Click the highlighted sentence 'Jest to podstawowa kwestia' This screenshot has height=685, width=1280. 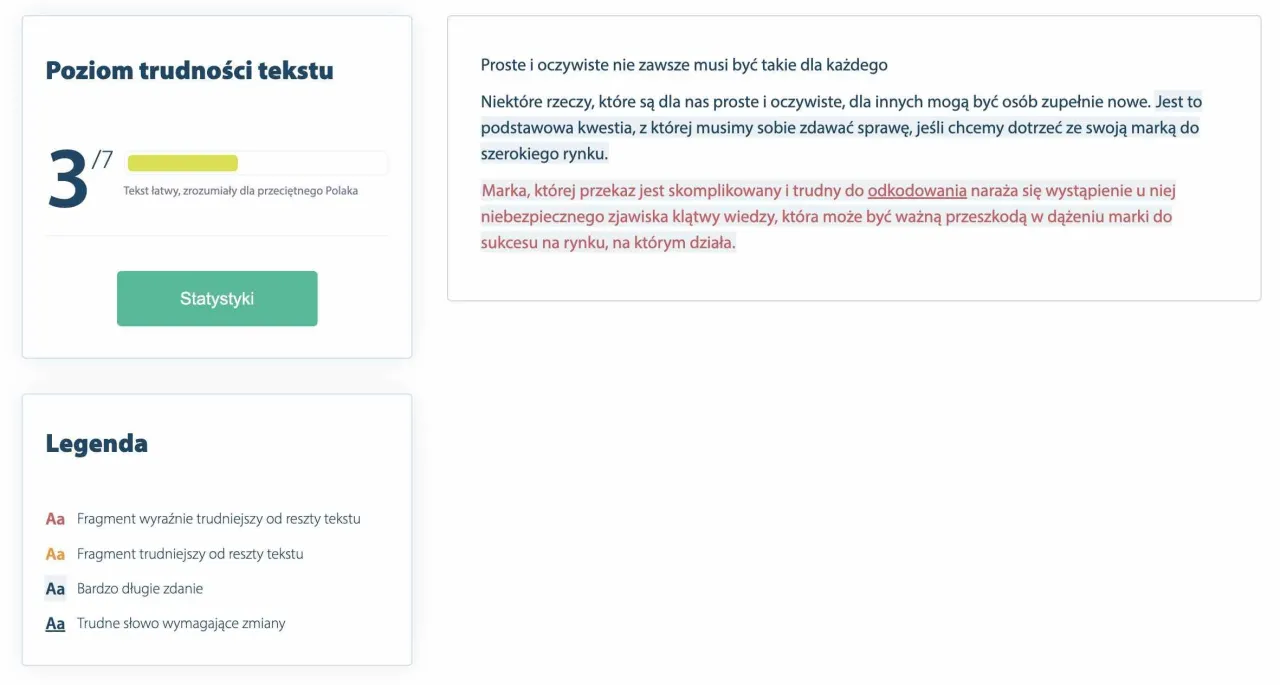840,128
